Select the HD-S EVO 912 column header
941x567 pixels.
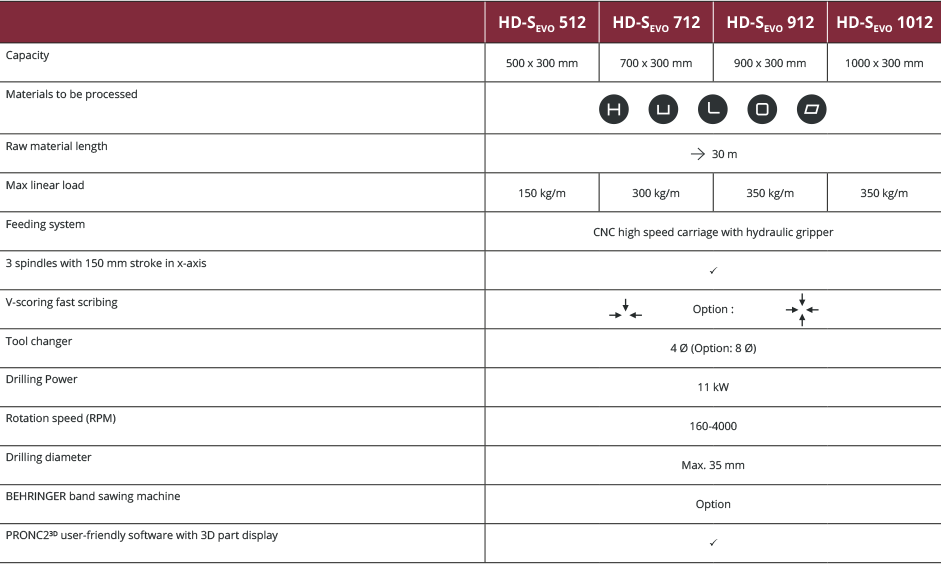770,22
